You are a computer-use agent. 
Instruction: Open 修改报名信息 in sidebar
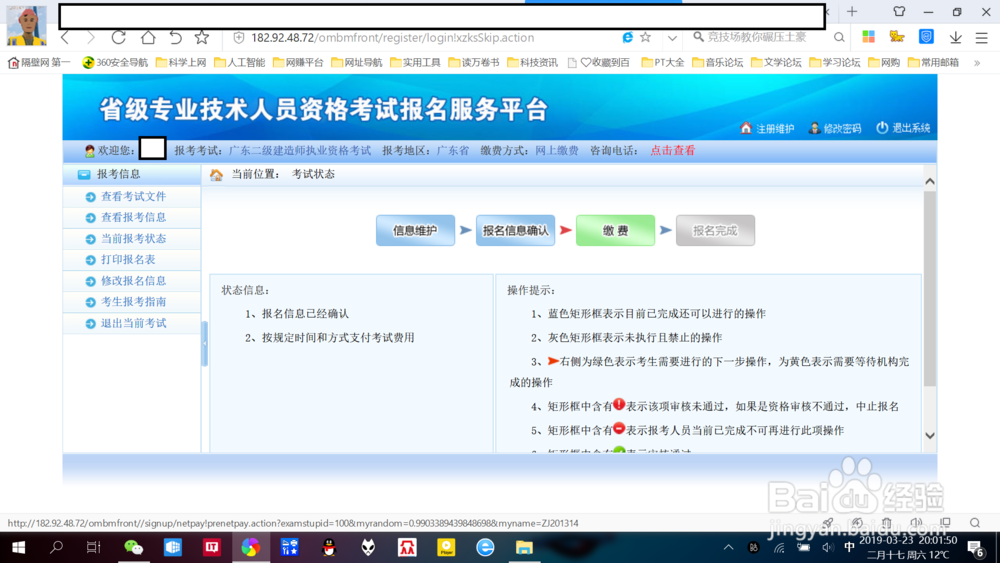132,281
